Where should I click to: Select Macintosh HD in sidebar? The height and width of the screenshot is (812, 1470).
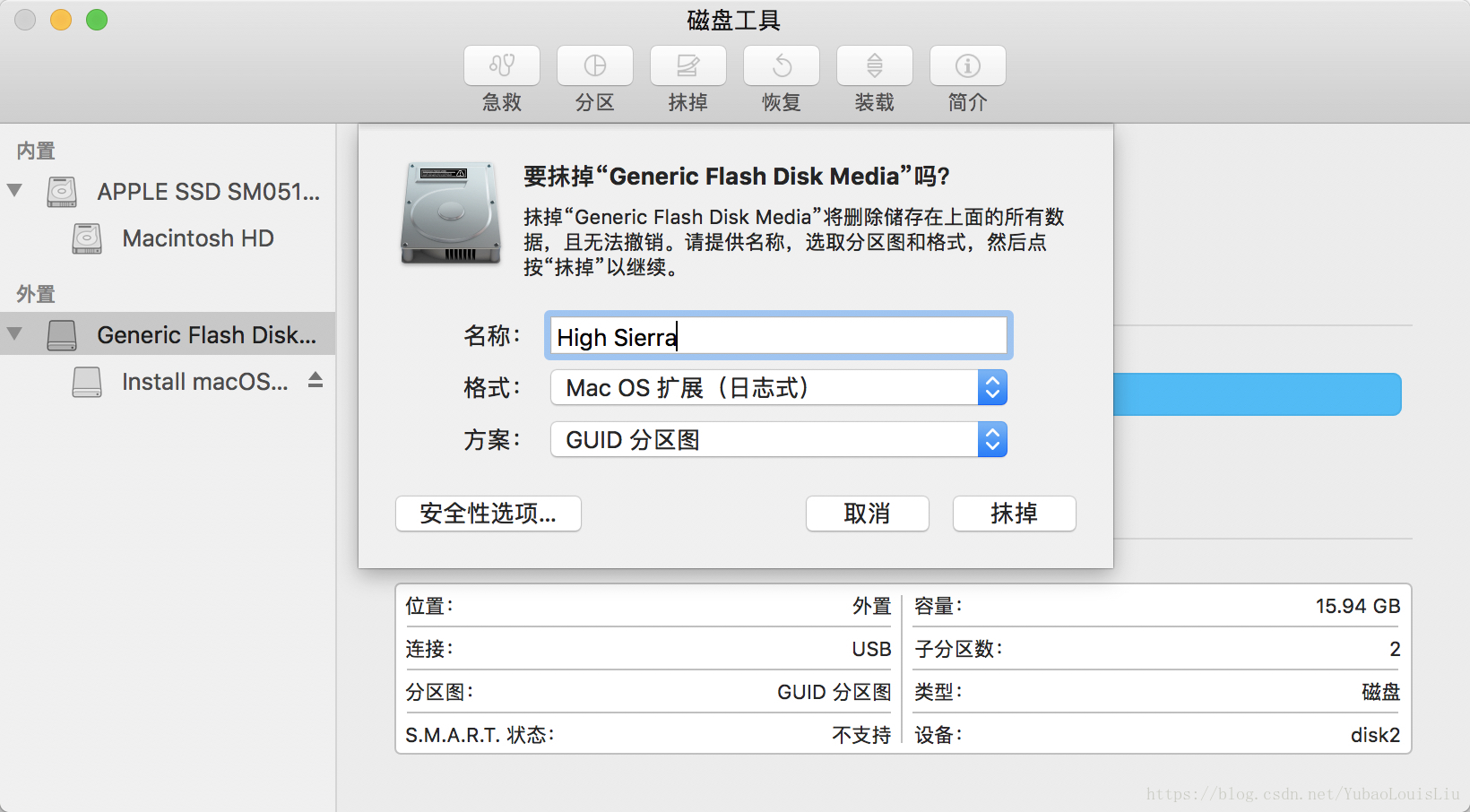pos(168,238)
